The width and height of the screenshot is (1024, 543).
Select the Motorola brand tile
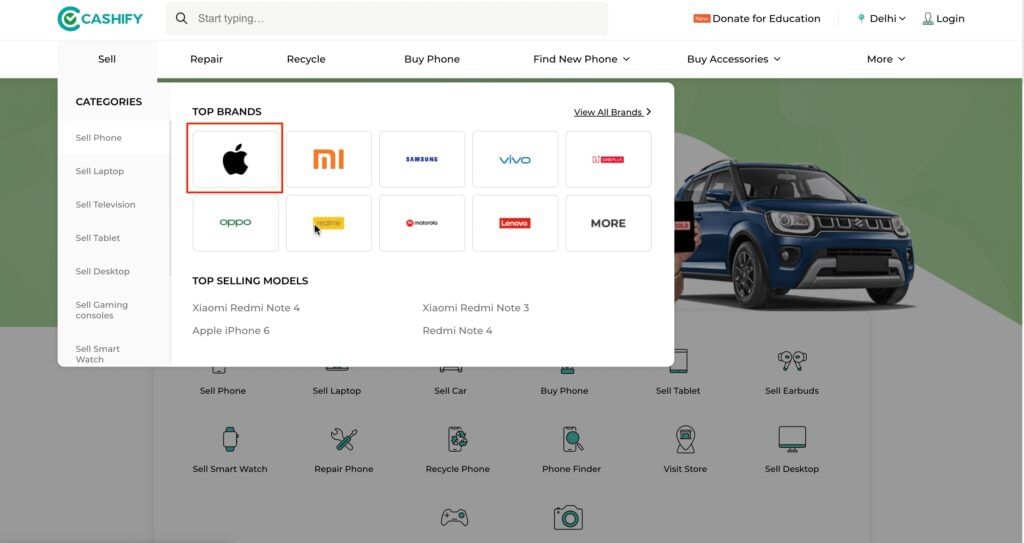422,223
